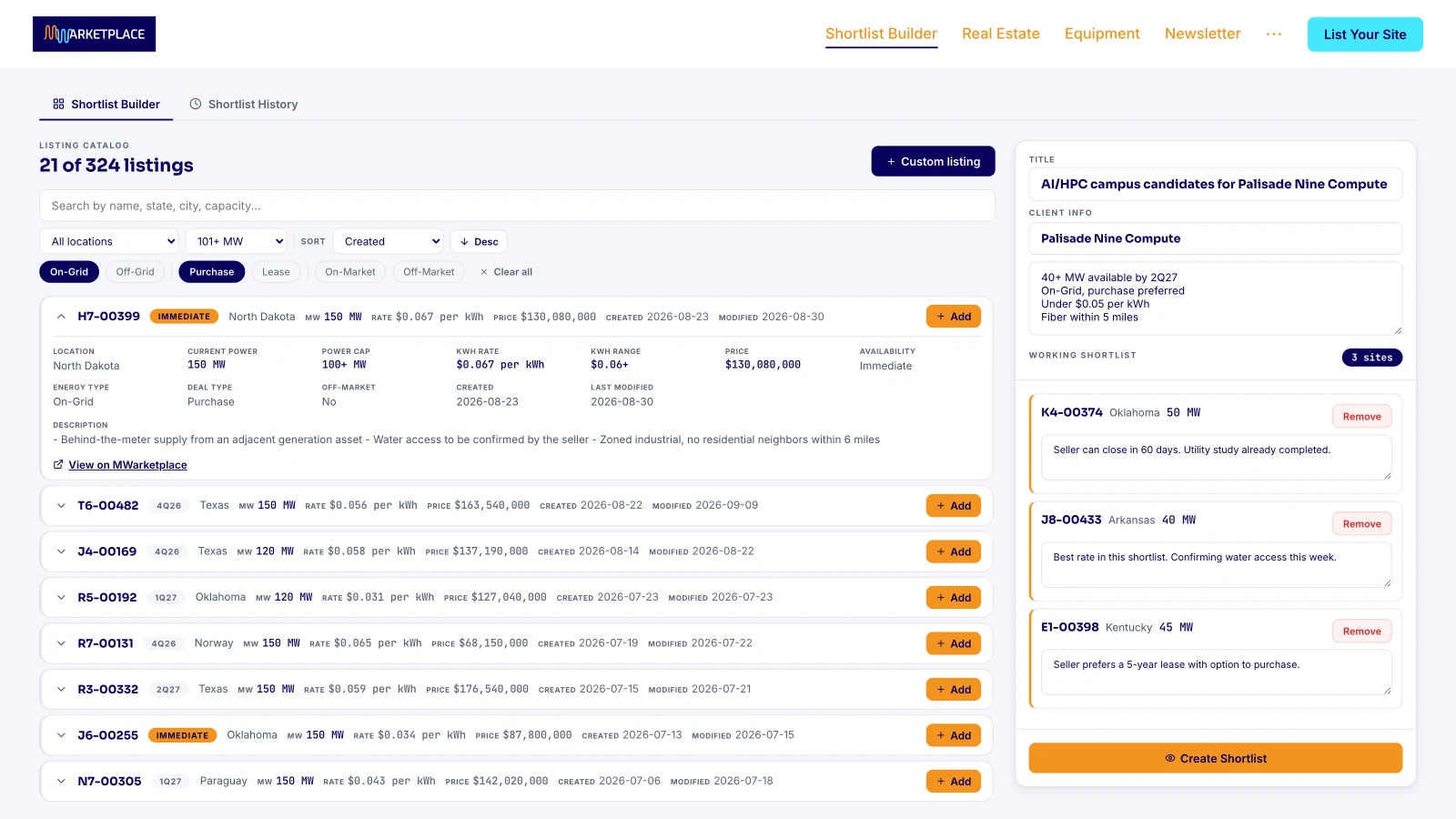Expand the R5-00192 listing chevron
1456x819 pixels.
pyautogui.click(x=61, y=598)
